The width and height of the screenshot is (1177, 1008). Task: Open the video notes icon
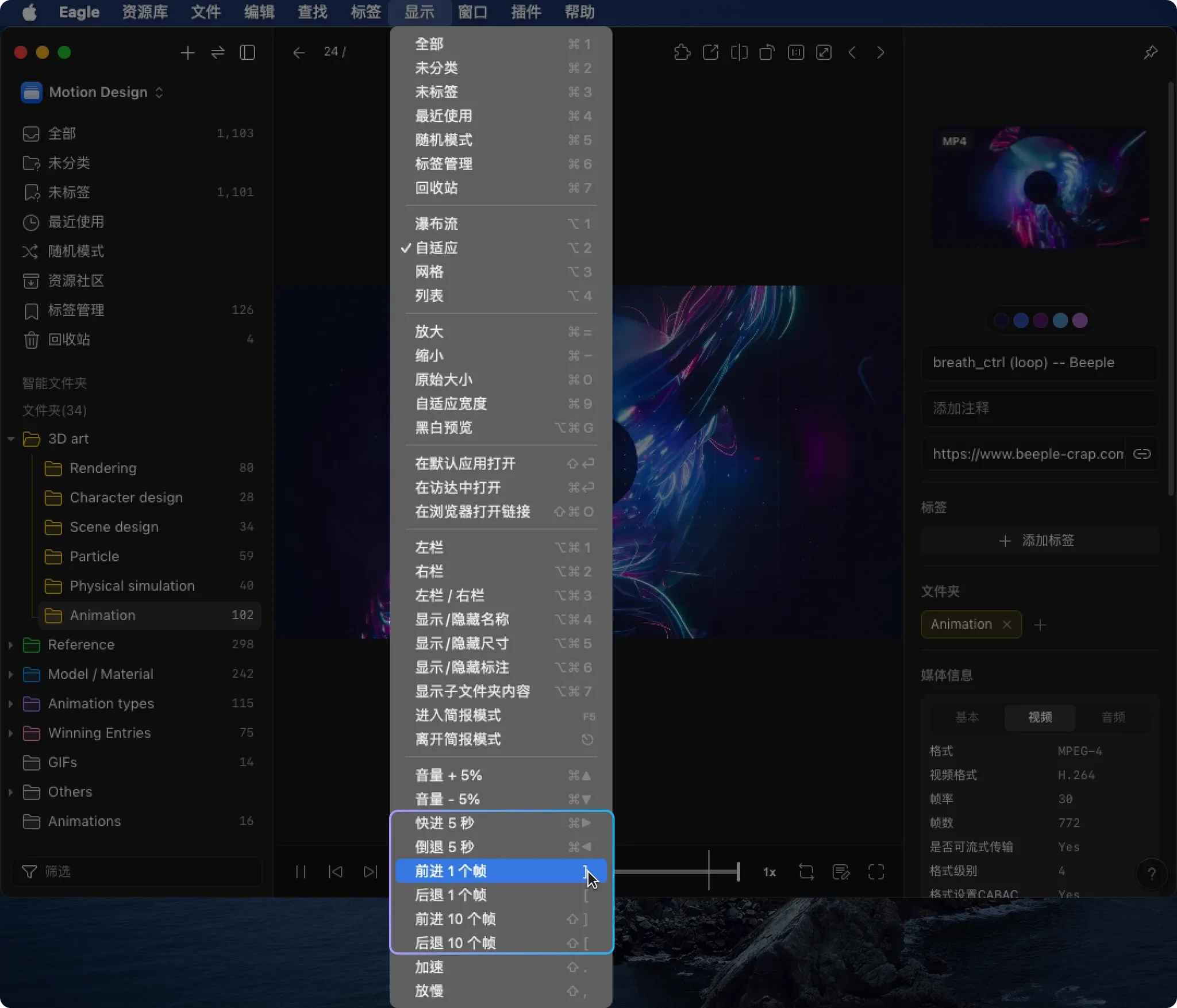coord(841,872)
